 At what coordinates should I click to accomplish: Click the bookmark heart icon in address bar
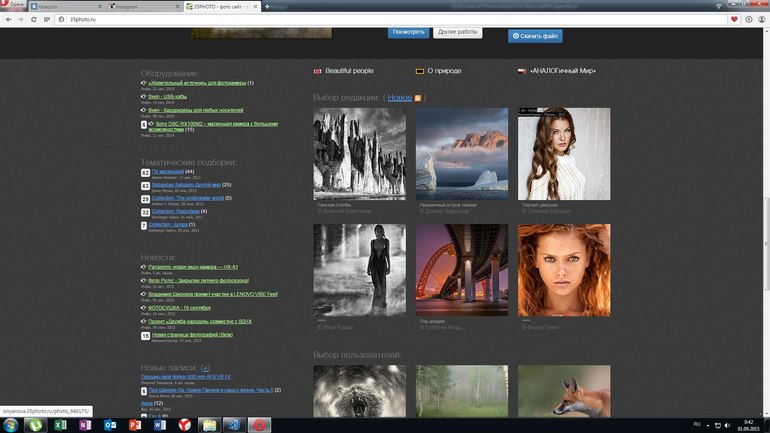click(735, 19)
